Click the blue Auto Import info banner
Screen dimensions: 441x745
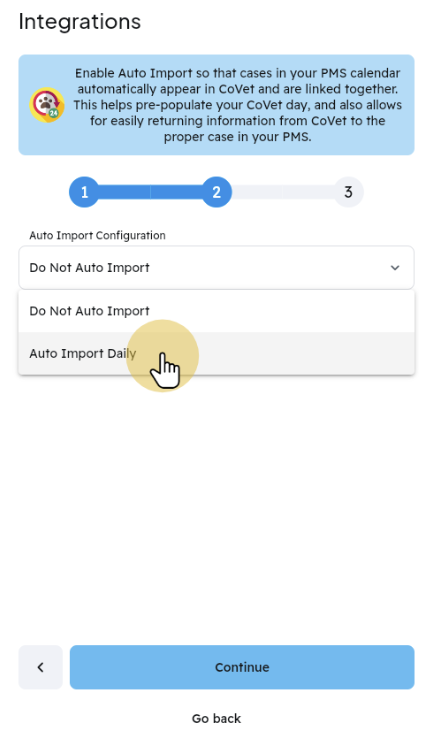[216, 105]
